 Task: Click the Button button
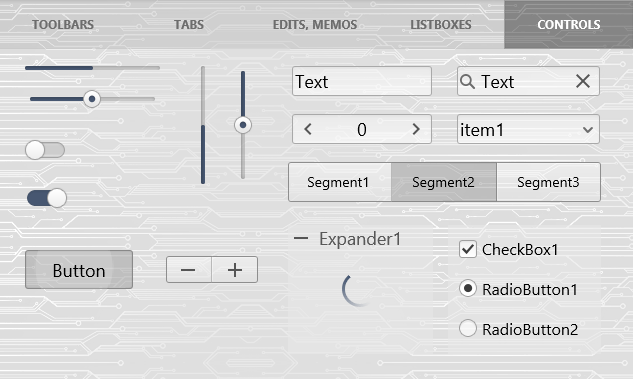point(79,270)
